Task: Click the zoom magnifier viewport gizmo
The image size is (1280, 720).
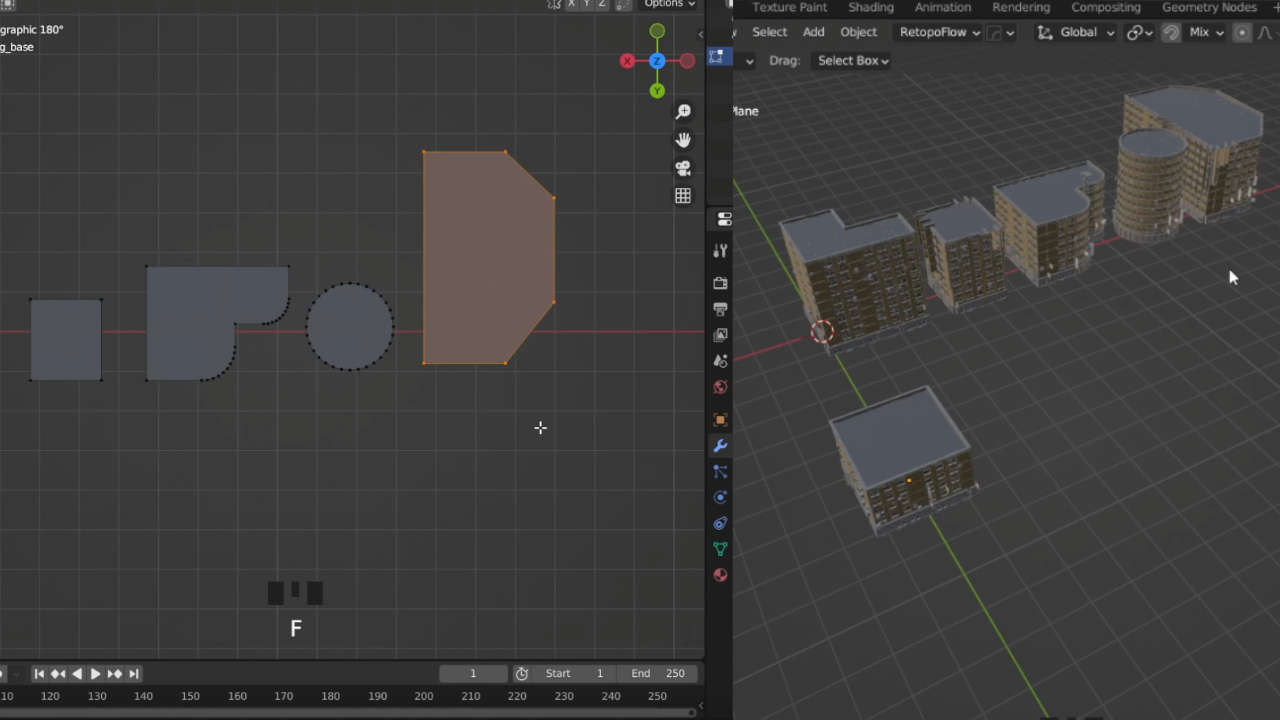Action: (683, 112)
